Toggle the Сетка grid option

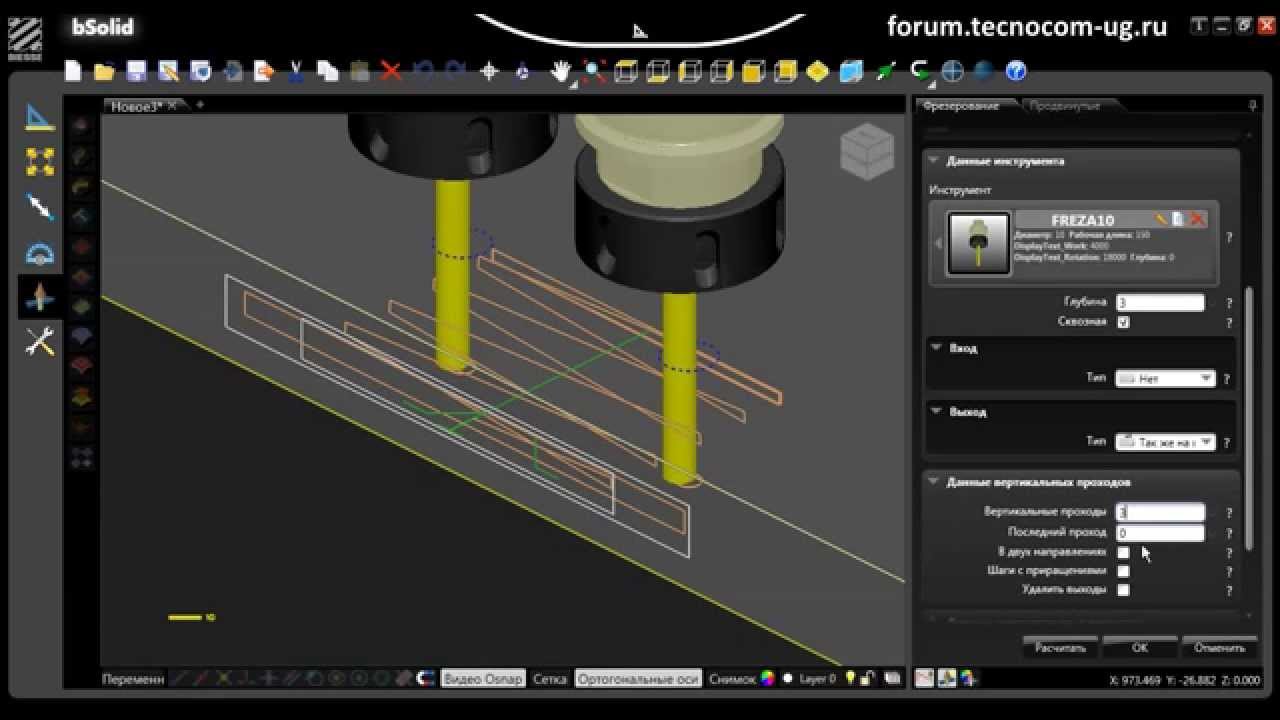550,678
